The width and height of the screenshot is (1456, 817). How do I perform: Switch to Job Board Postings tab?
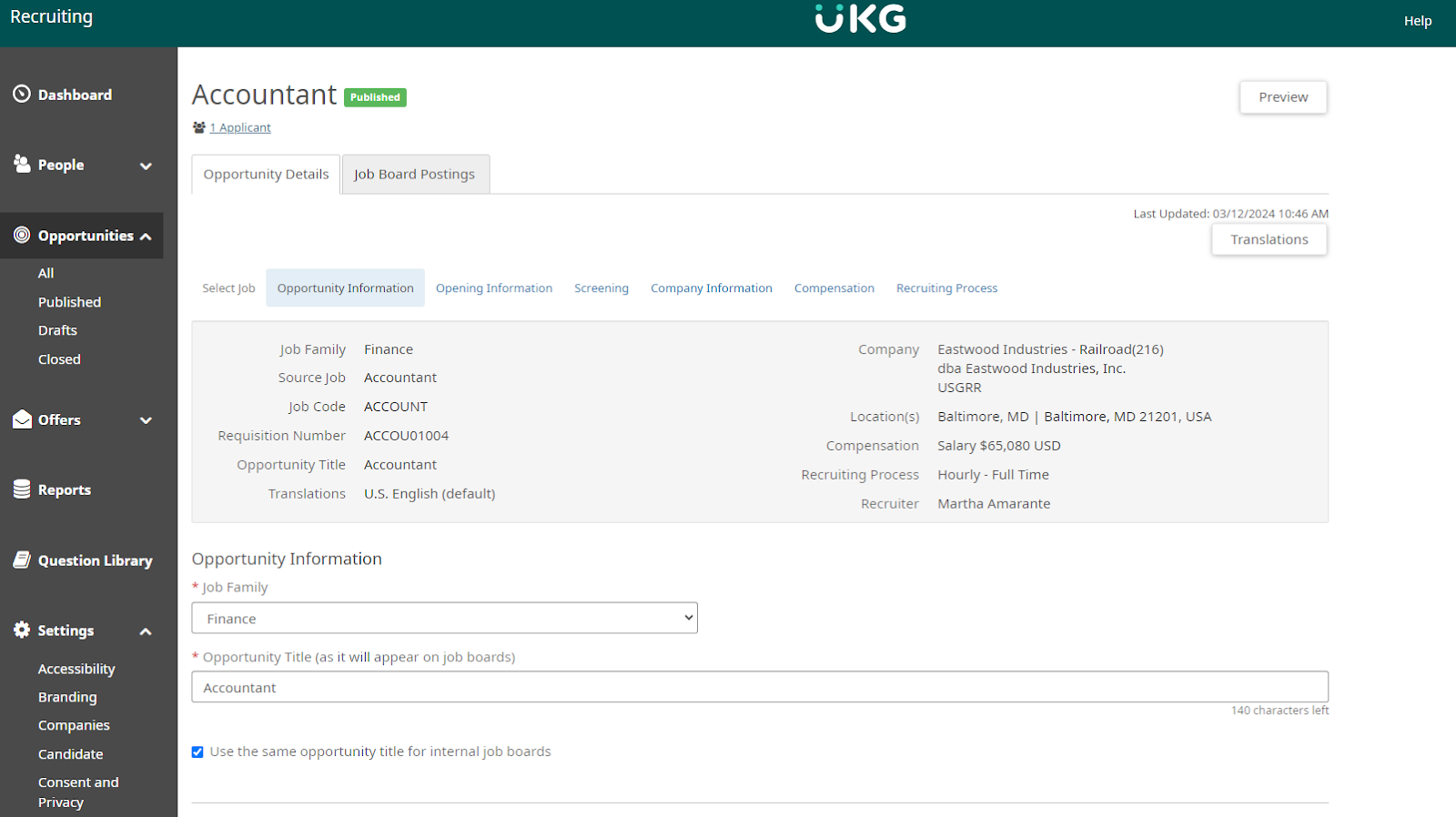(415, 174)
